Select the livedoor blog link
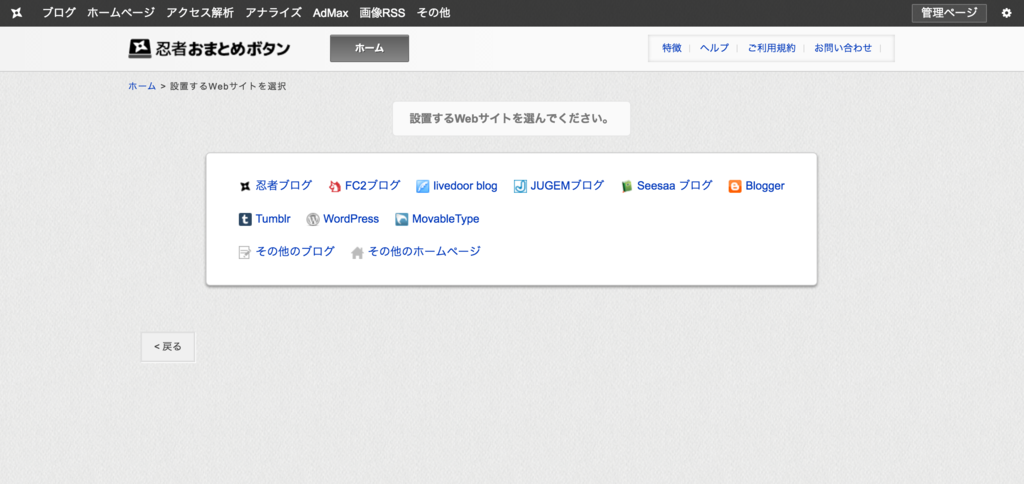Screen dimensions: 1024x484 pyautogui.click(x=465, y=186)
